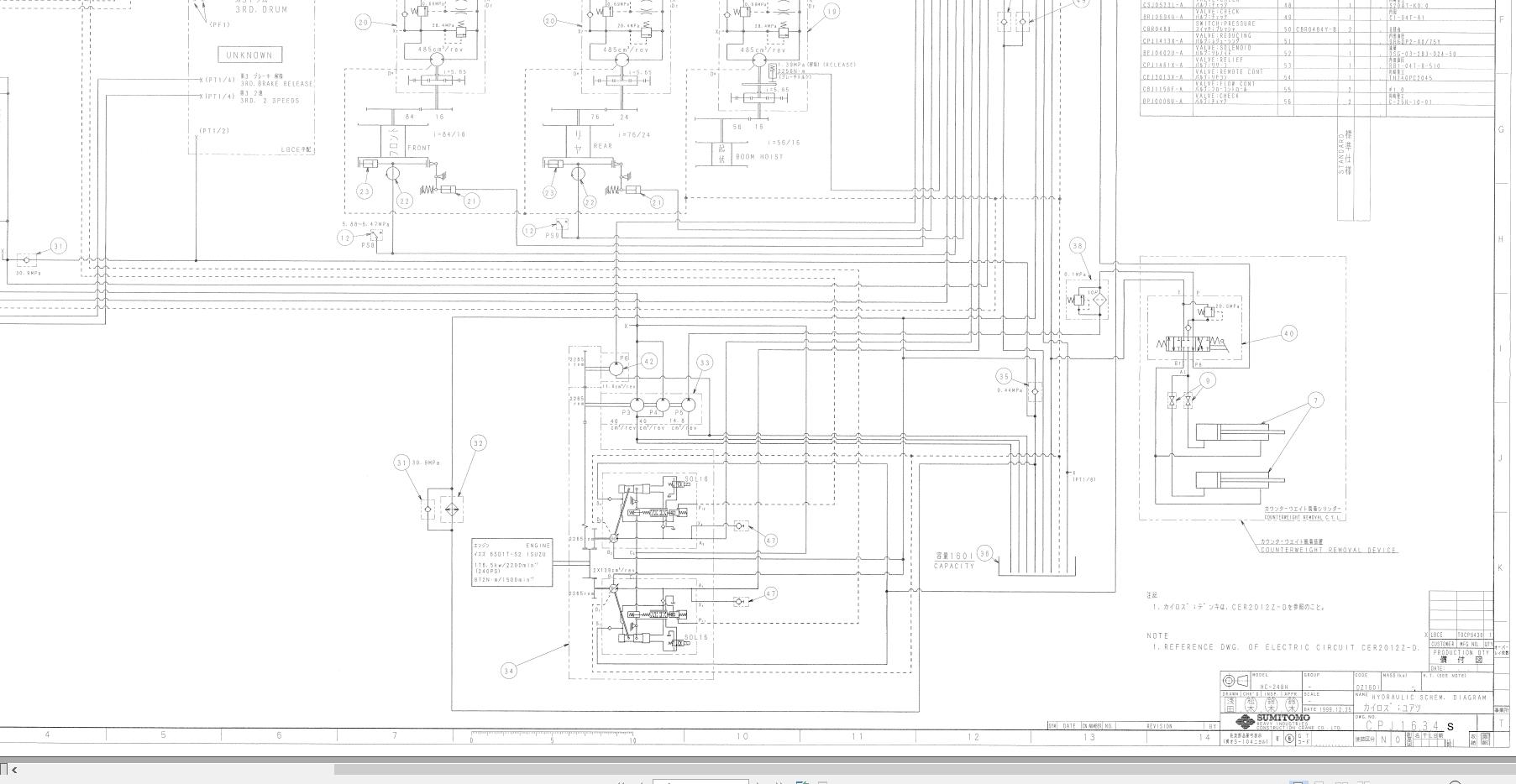This screenshot has width=1516, height=784.
Task: Click callout circle 40 next to the solenoid valve
Action: (1288, 333)
